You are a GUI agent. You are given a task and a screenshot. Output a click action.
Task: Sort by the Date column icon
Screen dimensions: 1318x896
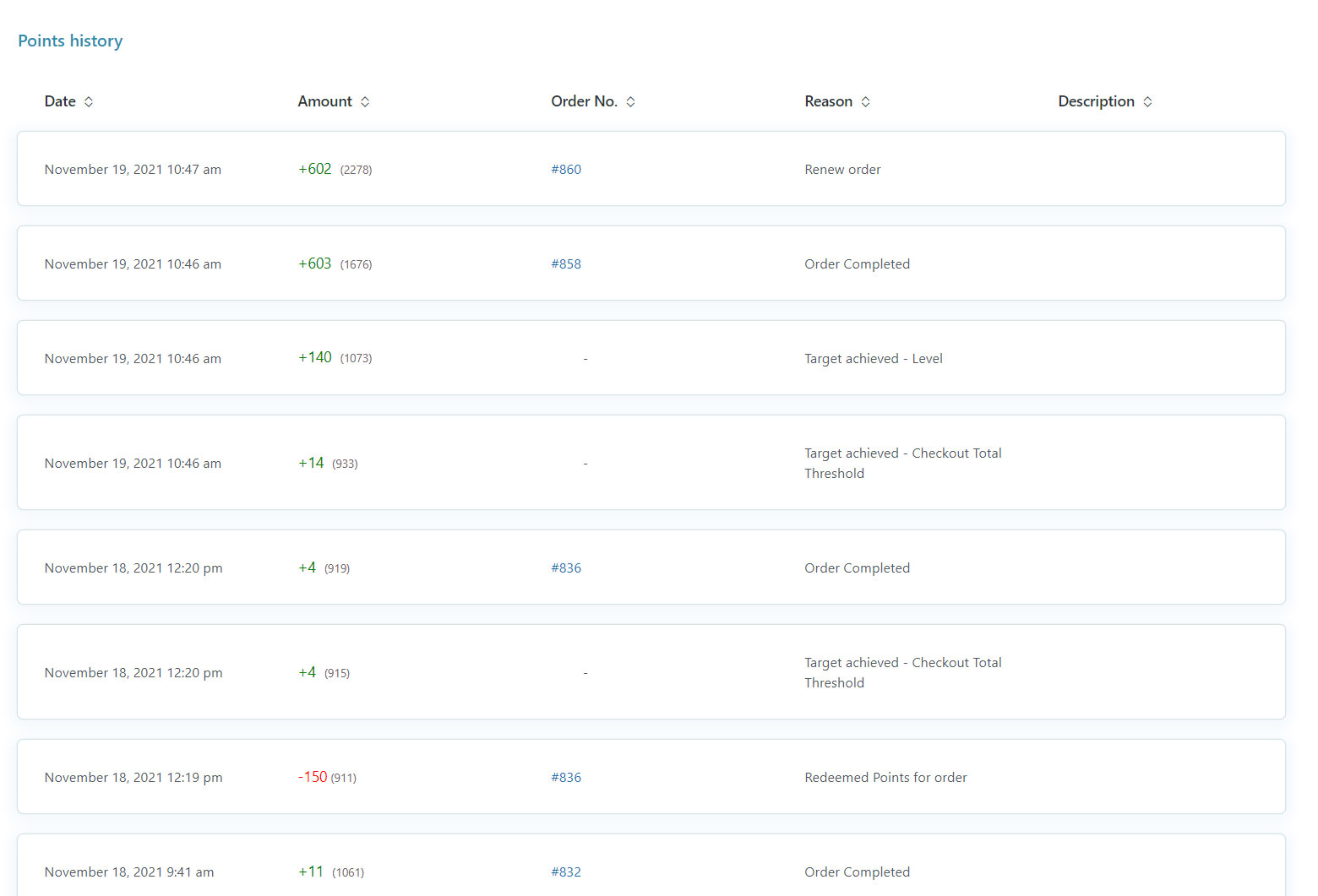pos(89,101)
